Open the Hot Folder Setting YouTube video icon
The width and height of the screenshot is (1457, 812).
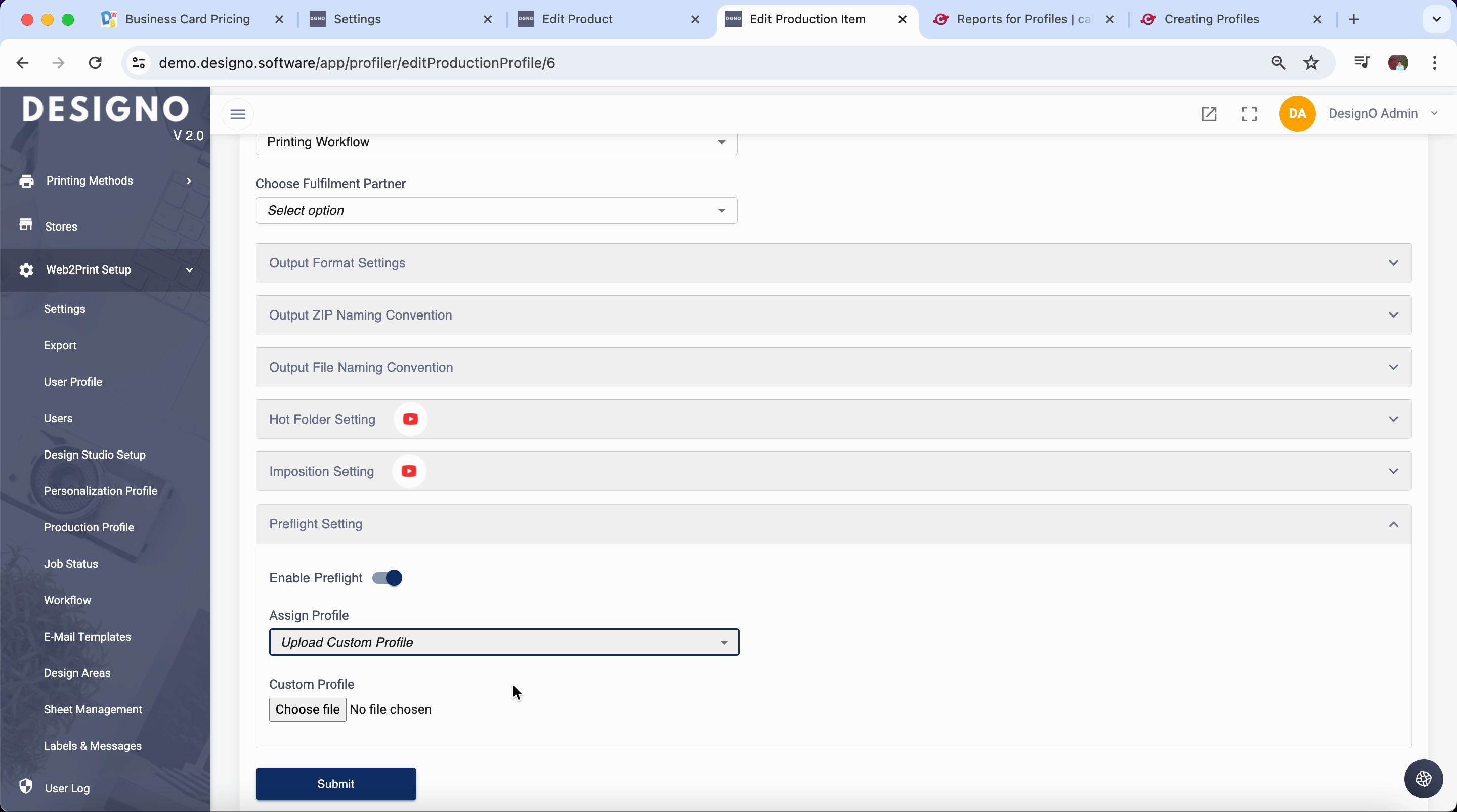point(410,419)
